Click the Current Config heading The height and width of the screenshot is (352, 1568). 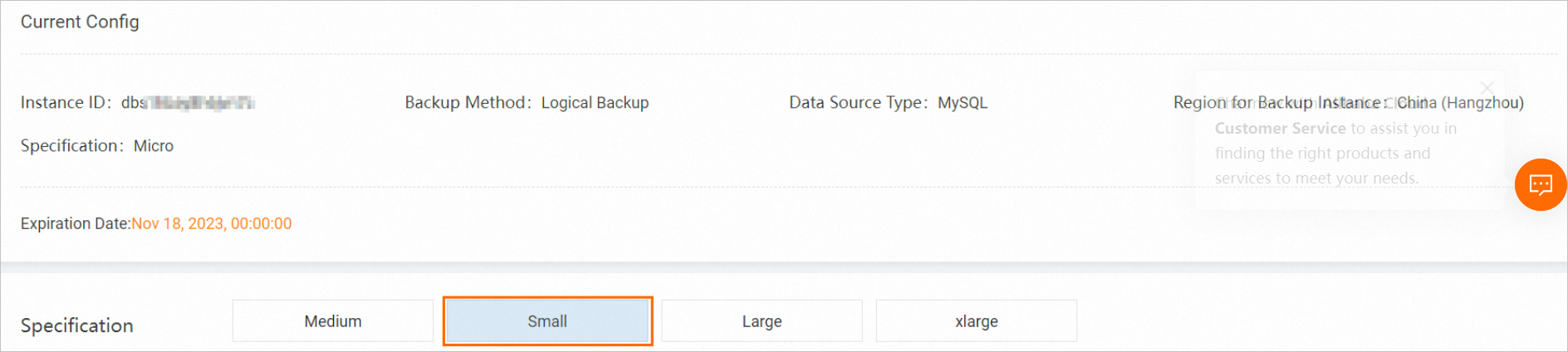click(x=80, y=22)
